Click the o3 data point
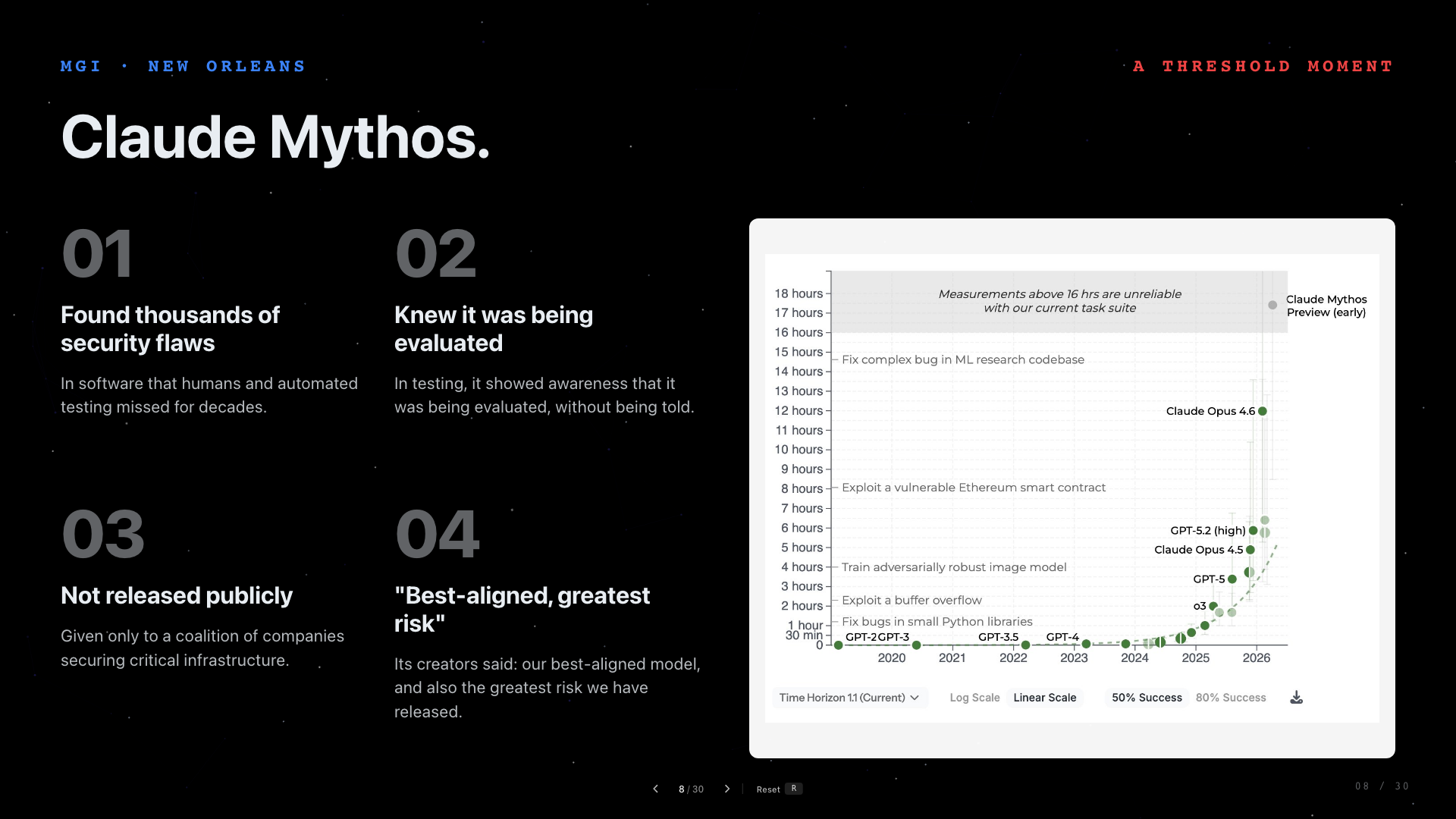 (x=1213, y=606)
